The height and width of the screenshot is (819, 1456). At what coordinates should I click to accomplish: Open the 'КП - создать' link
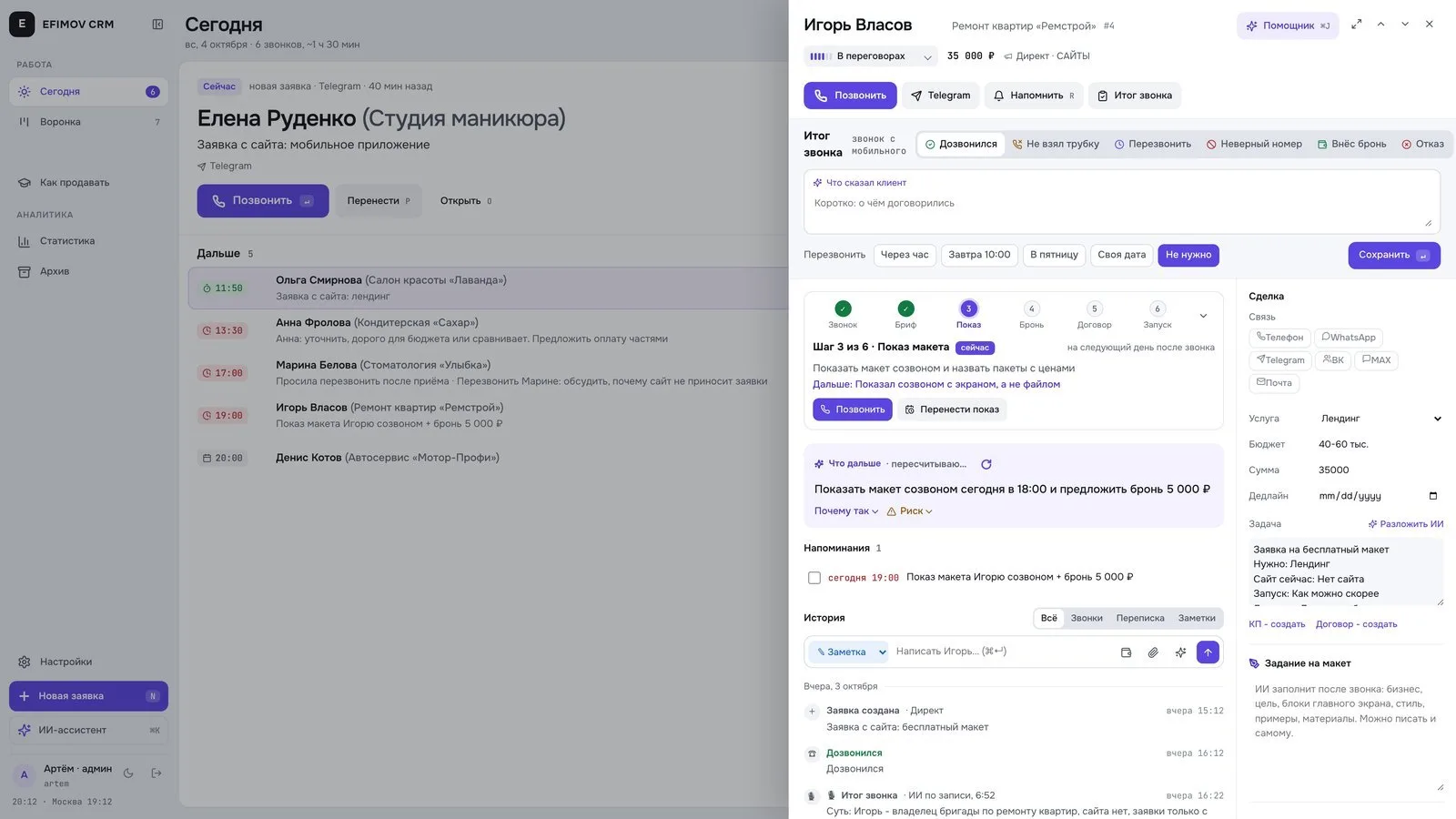(x=1277, y=624)
